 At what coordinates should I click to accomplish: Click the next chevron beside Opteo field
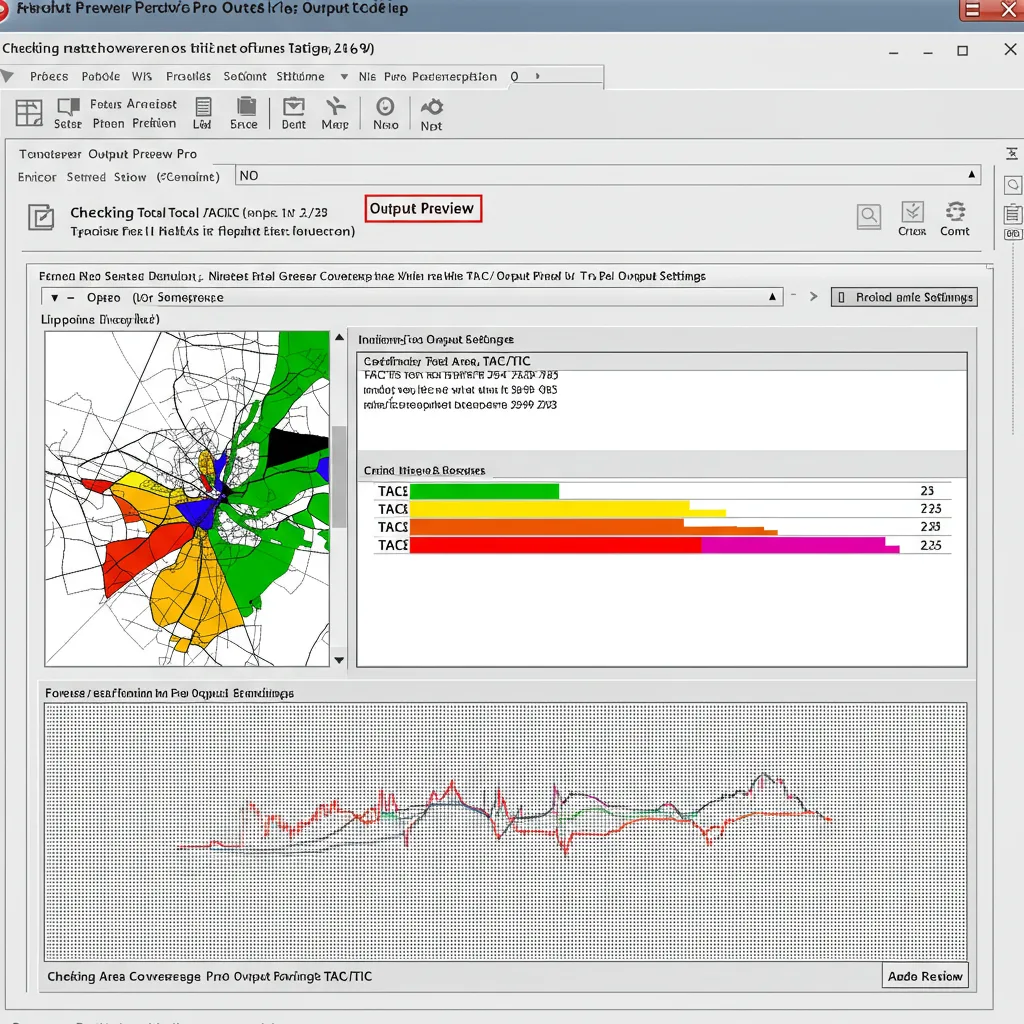click(x=814, y=296)
